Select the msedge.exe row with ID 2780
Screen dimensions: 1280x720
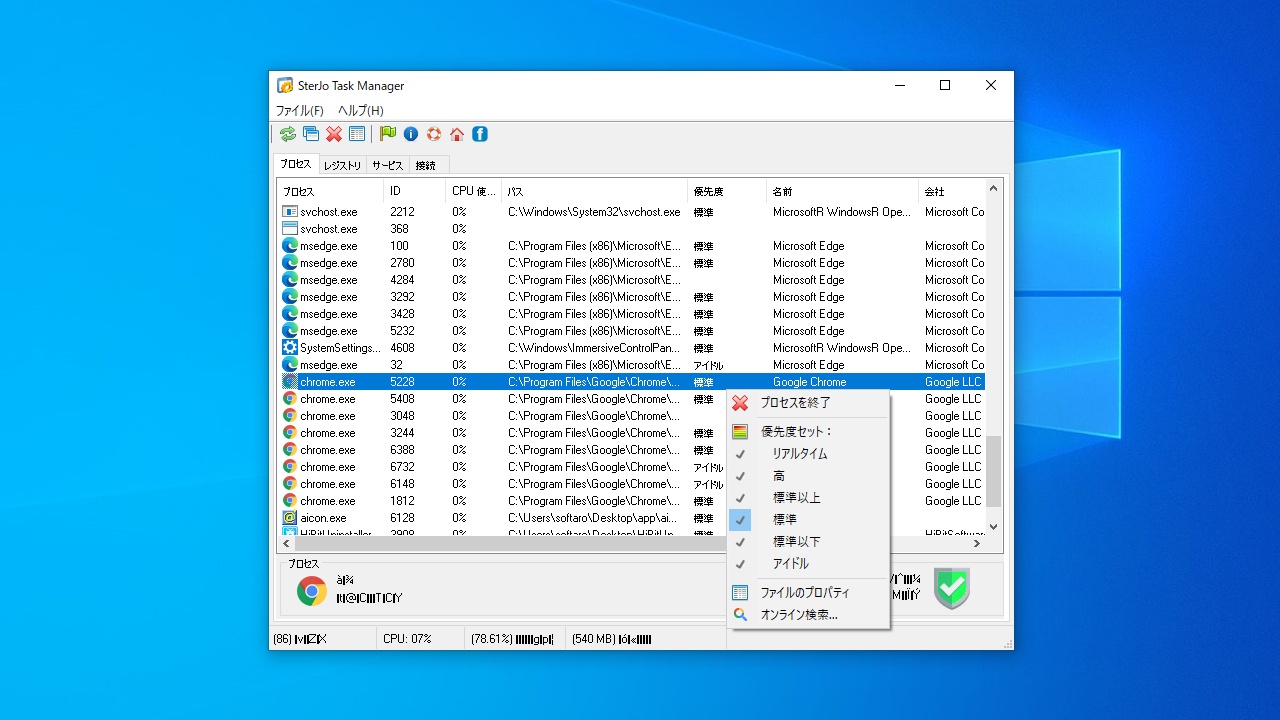coord(632,263)
